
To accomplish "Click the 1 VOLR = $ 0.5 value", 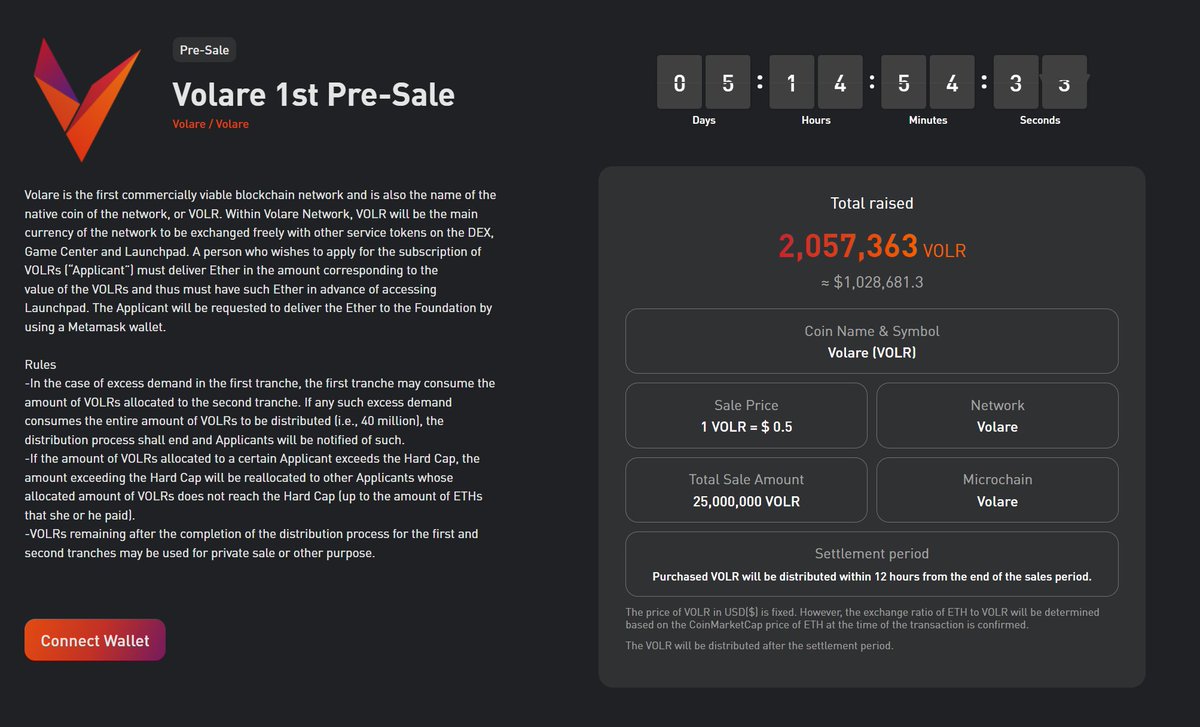I will (x=747, y=427).
